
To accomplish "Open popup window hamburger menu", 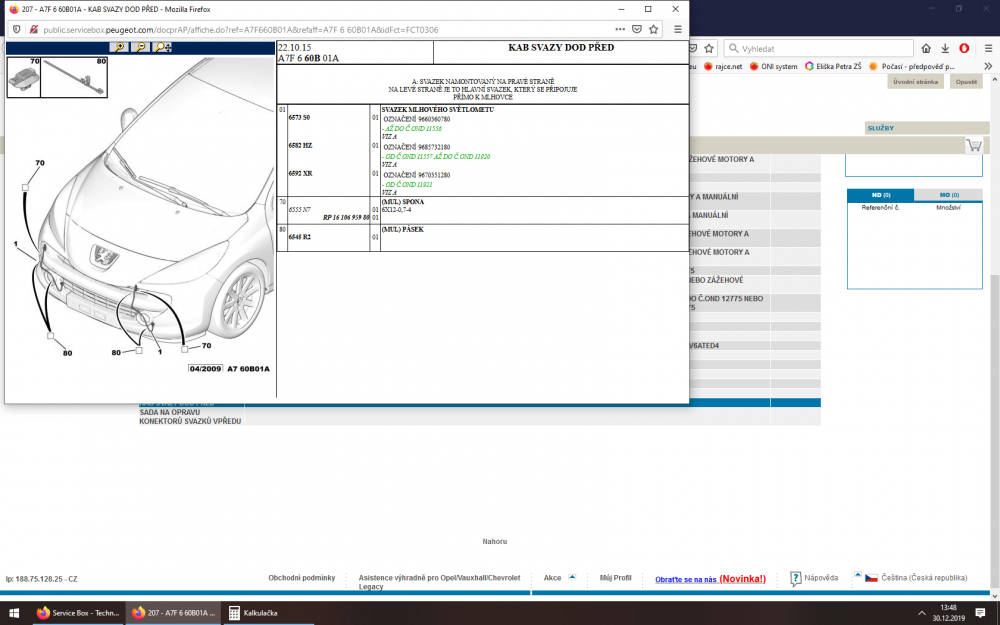I will click(677, 29).
